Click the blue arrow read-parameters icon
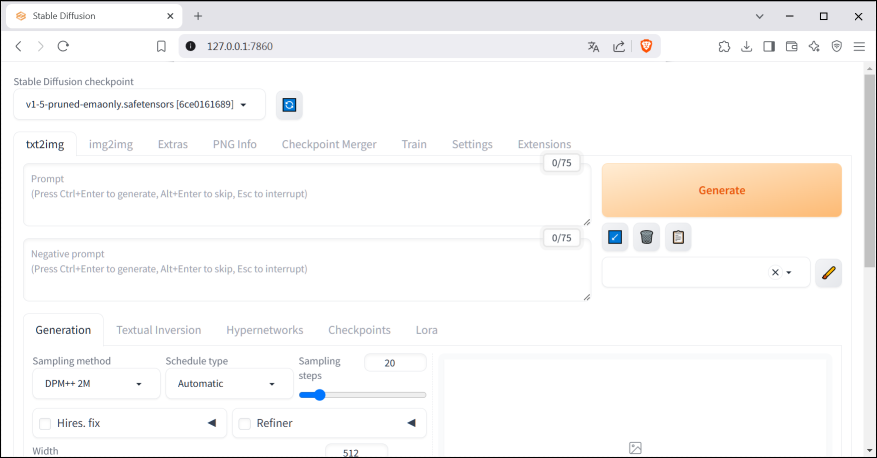This screenshot has width=877, height=458. [615, 237]
